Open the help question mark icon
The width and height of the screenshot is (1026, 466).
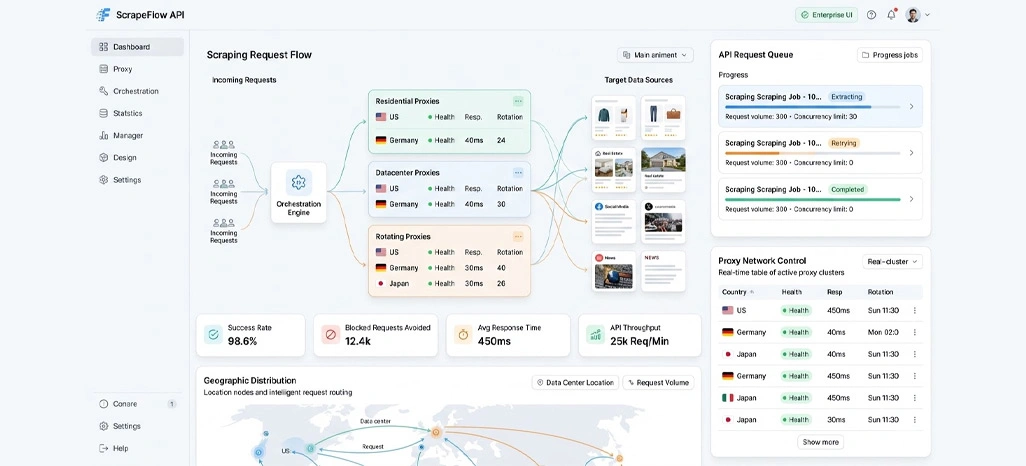tap(871, 14)
